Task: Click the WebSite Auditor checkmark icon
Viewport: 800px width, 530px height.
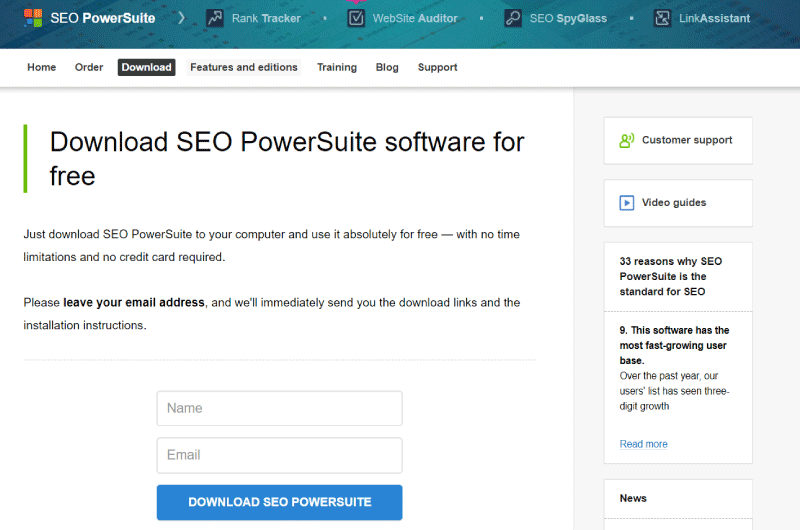Action: point(356,18)
